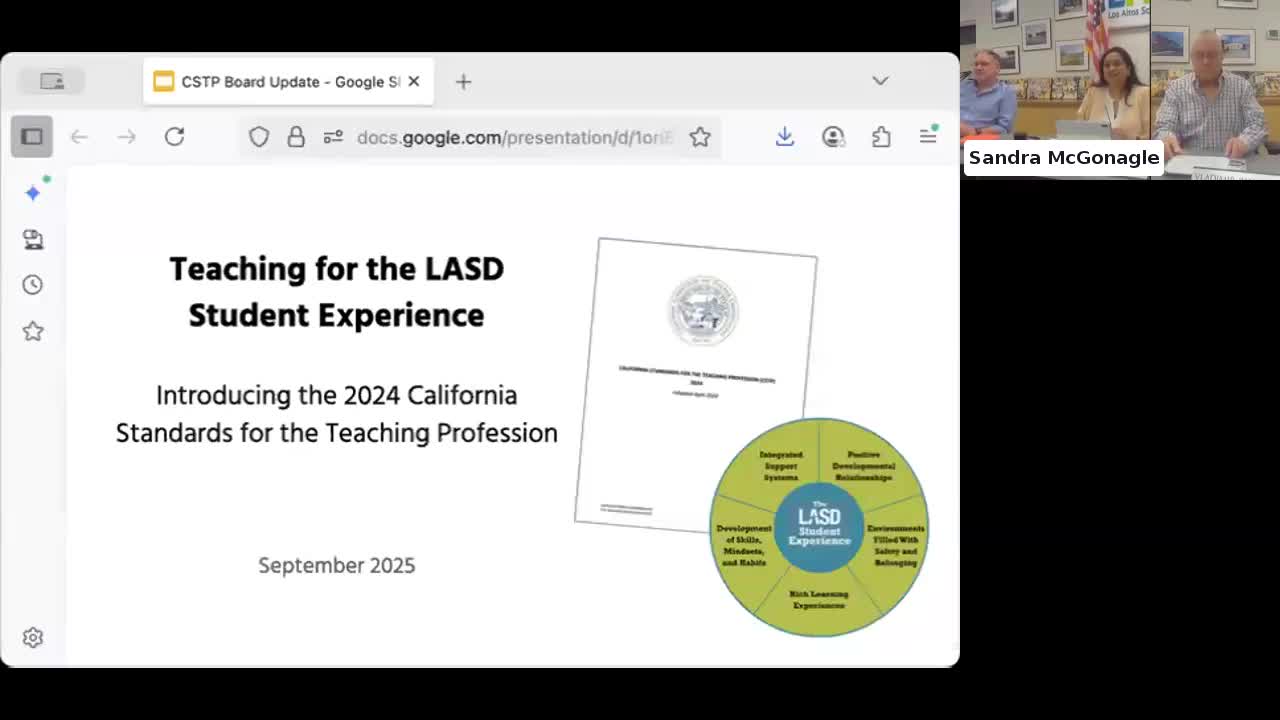Open the hamburger menu with the green dot
Image resolution: width=1280 pixels, height=720 pixels.
click(x=928, y=136)
